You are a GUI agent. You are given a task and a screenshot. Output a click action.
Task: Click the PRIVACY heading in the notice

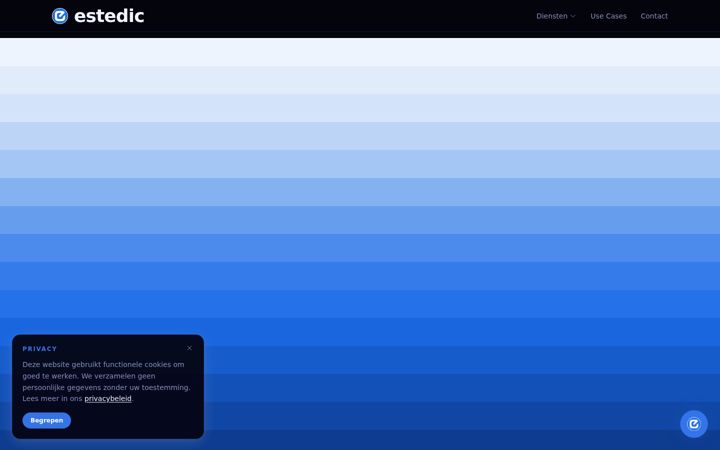click(x=39, y=349)
